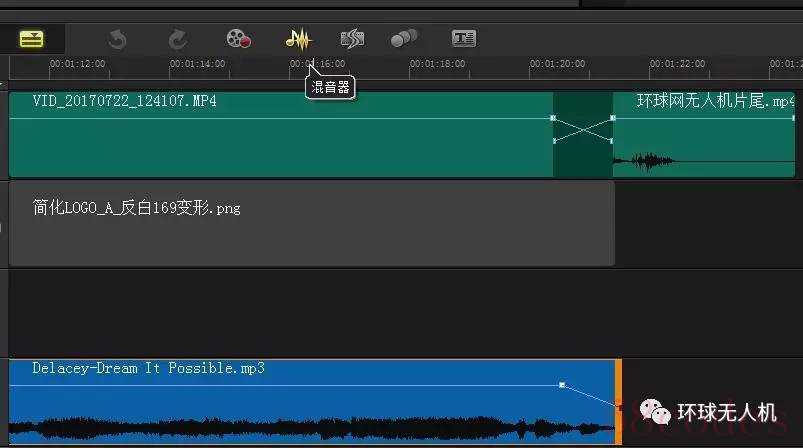
Task: Open the Track Motion icon
Action: coord(404,38)
